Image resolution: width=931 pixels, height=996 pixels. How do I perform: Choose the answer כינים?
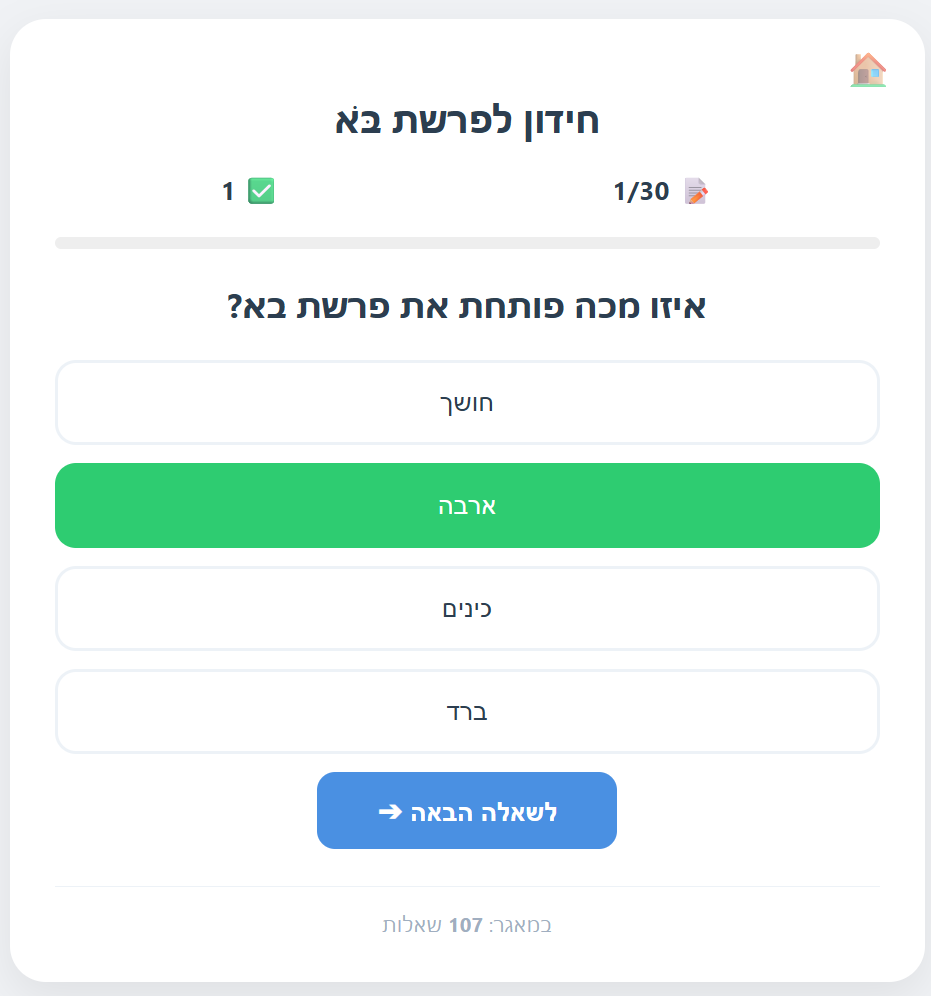point(467,609)
